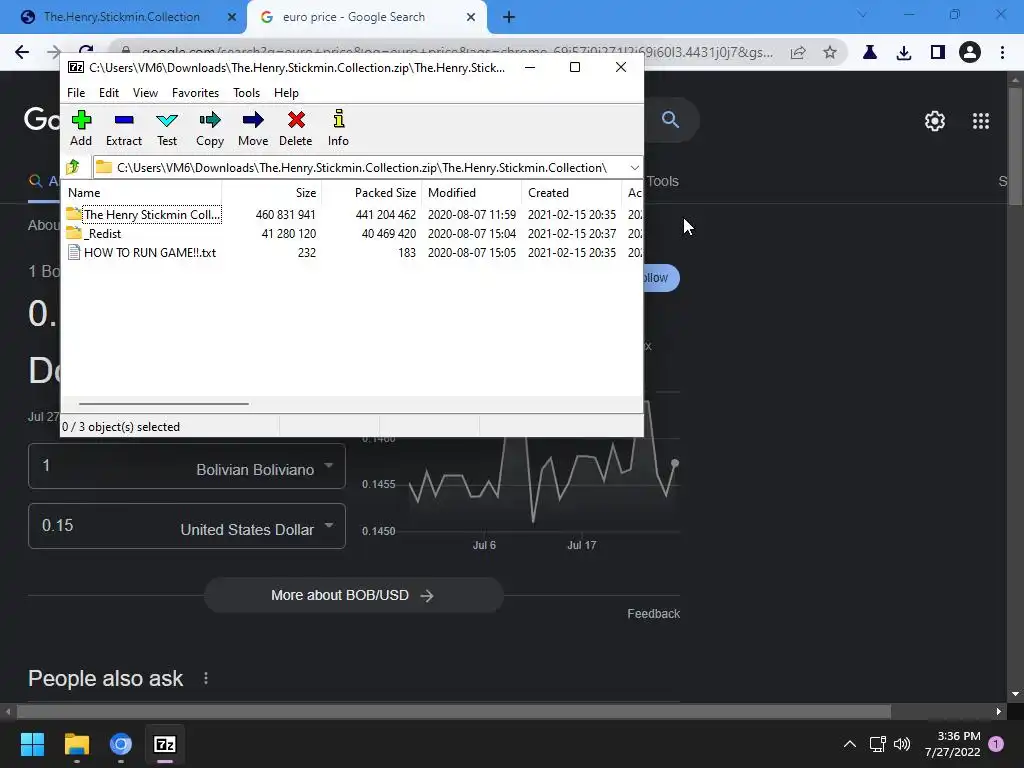This screenshot has height=768, width=1024.
Task: Open the Chrome tab search chevron
Action: pyautogui.click(x=862, y=14)
